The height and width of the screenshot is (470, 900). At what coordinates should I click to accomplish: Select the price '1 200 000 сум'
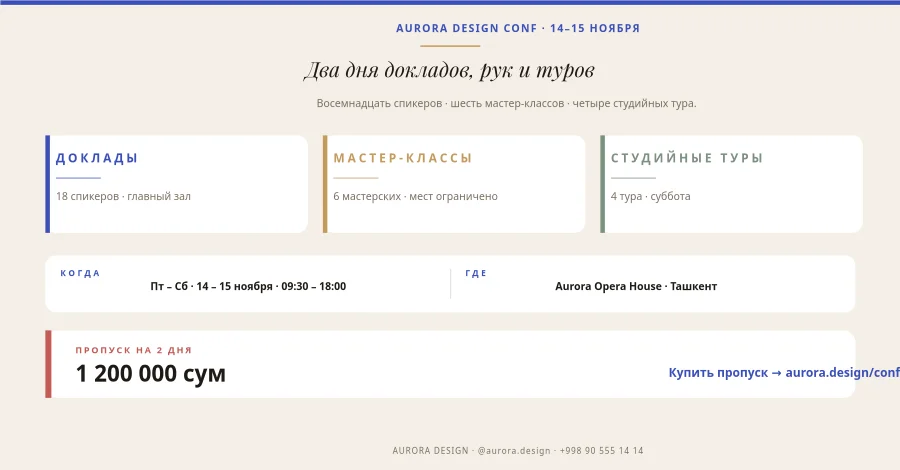pyautogui.click(x=150, y=374)
